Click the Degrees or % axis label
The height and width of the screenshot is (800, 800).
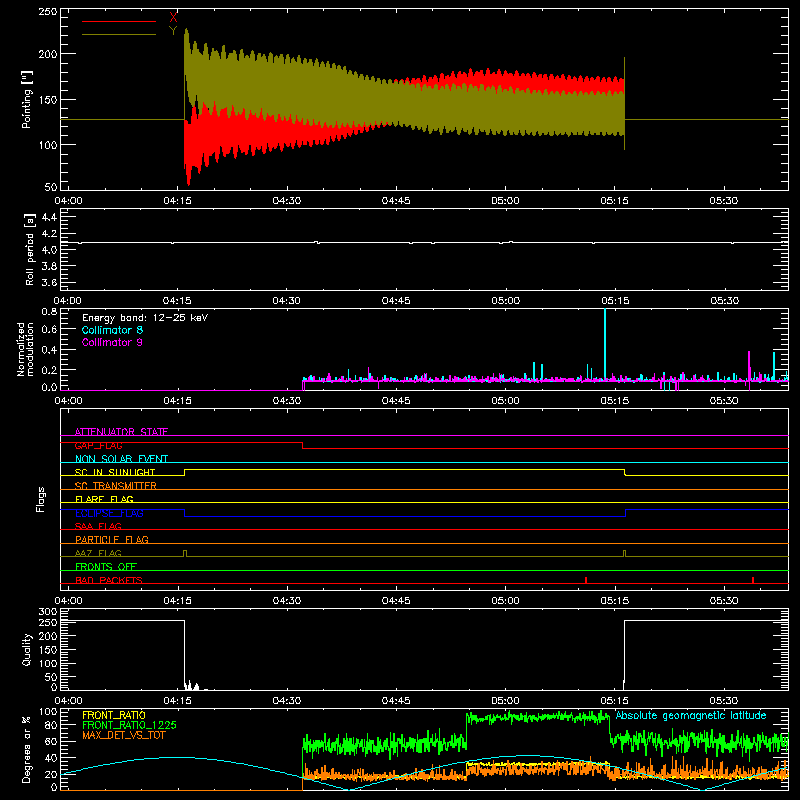tap(27, 749)
